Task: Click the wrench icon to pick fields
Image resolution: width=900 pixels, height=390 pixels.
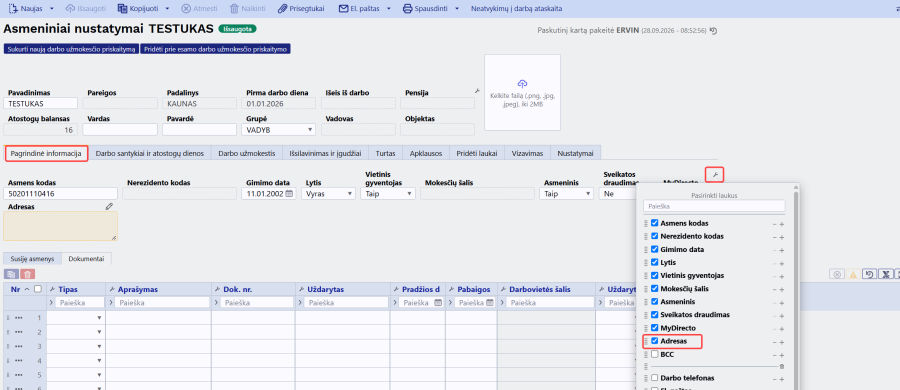Action: [715, 174]
